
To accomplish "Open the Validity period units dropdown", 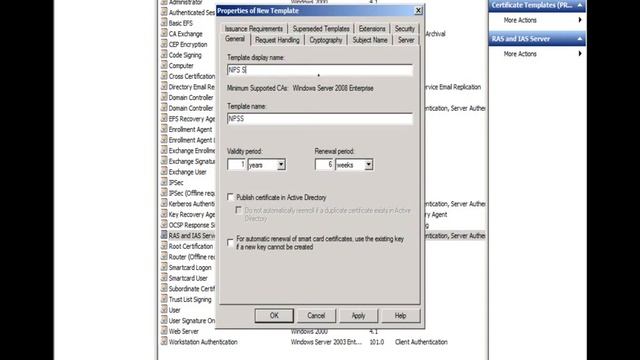I will [x=281, y=164].
